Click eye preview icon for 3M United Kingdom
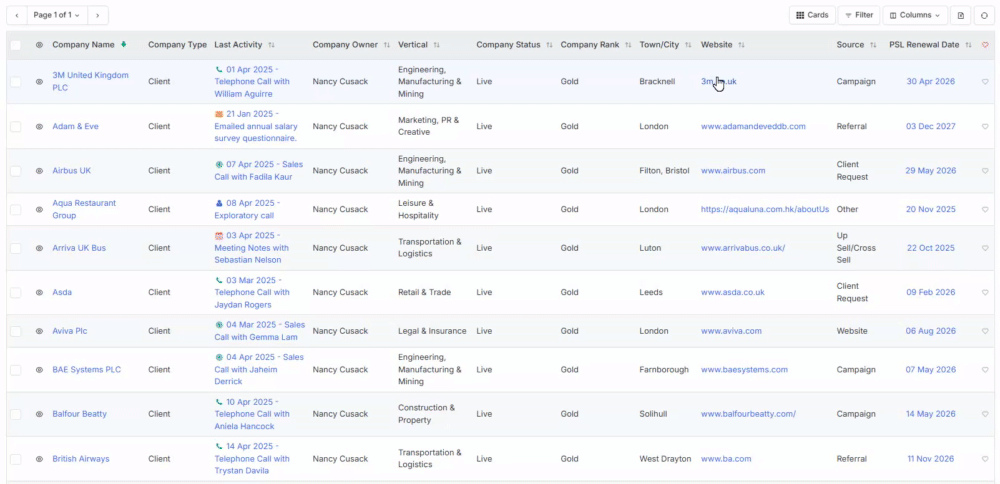 pos(39,82)
